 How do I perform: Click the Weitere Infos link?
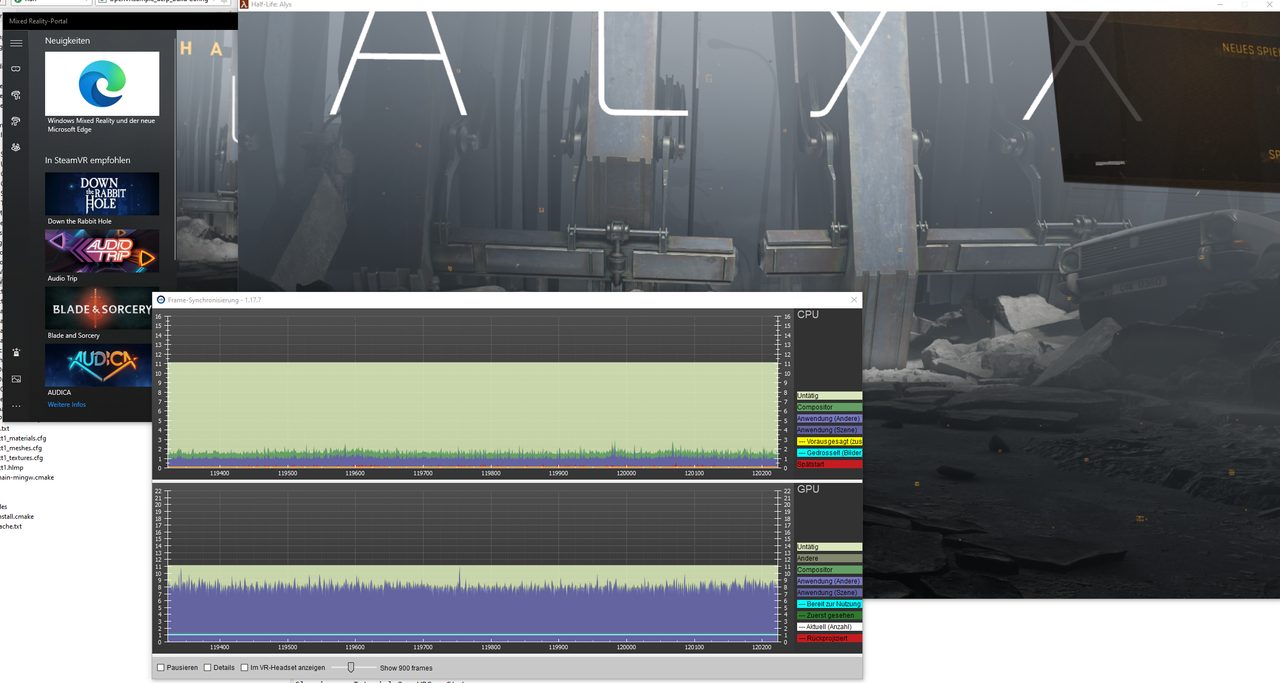click(67, 405)
